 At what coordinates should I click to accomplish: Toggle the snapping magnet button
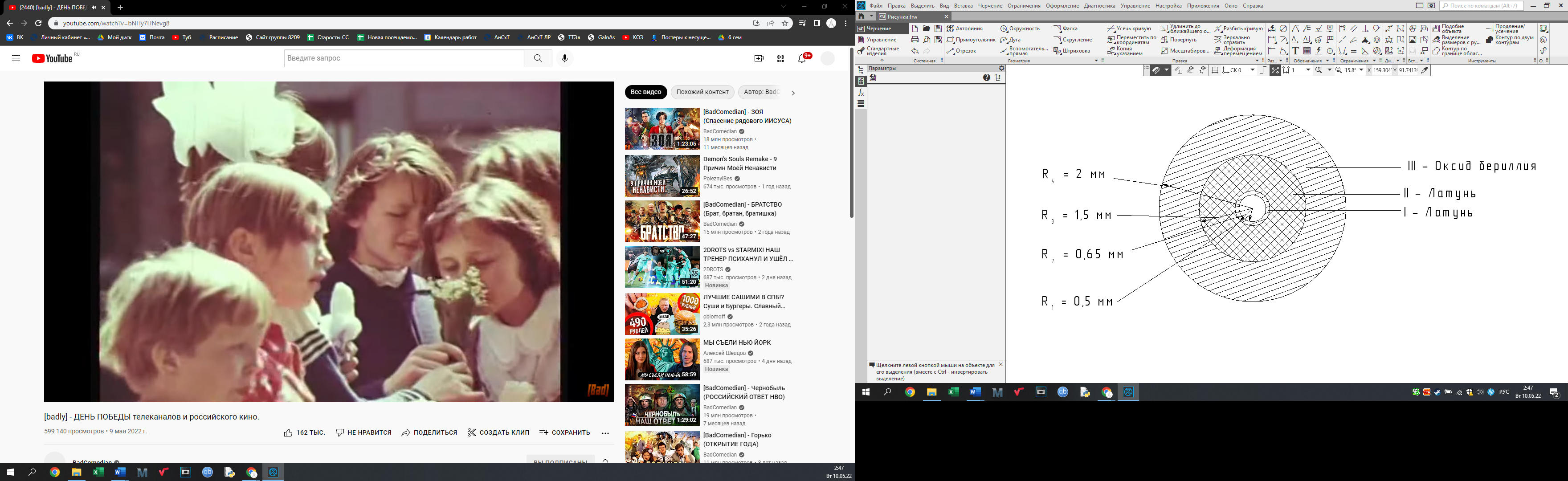1156,70
